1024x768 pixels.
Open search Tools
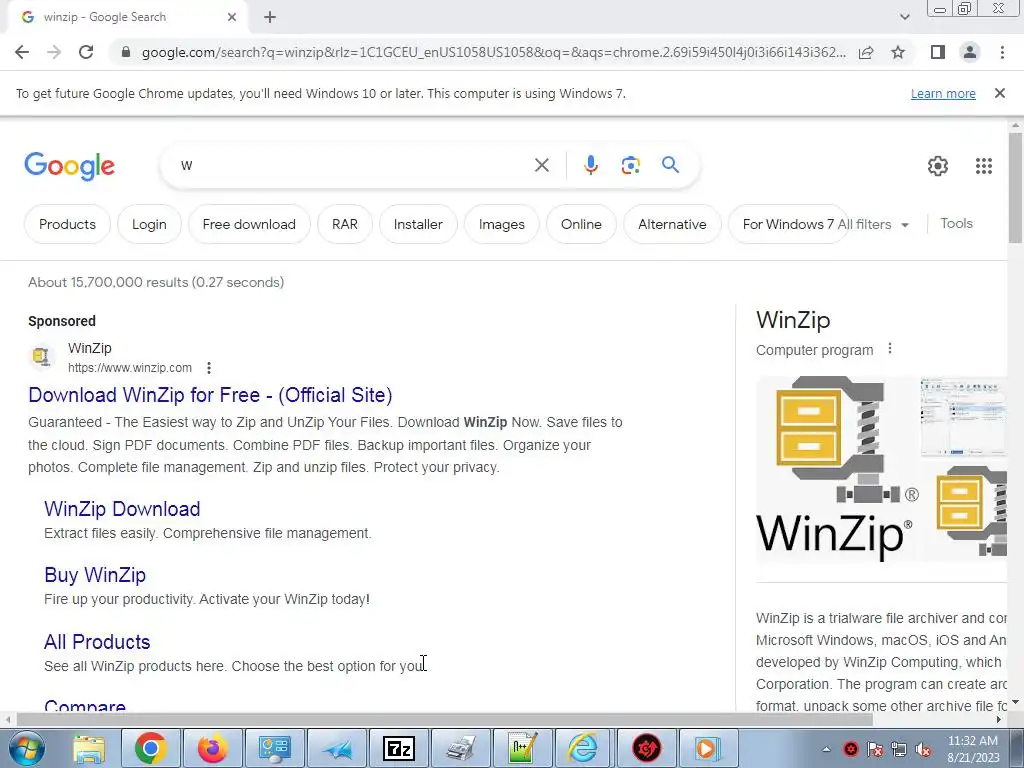956,223
